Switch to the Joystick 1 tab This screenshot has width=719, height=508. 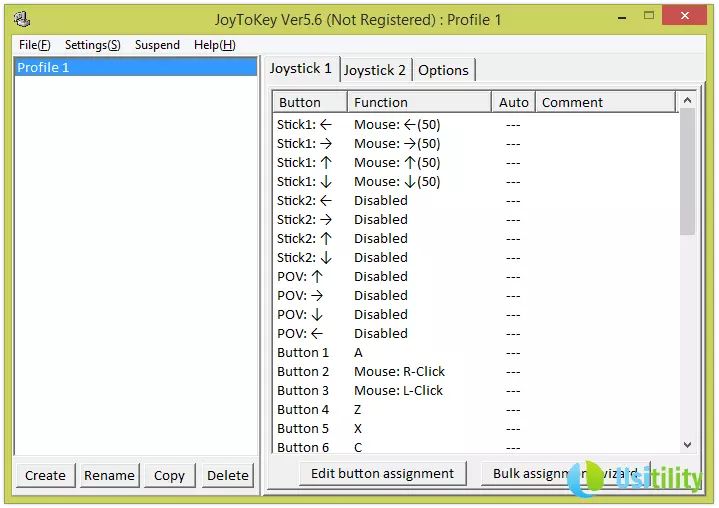301,69
